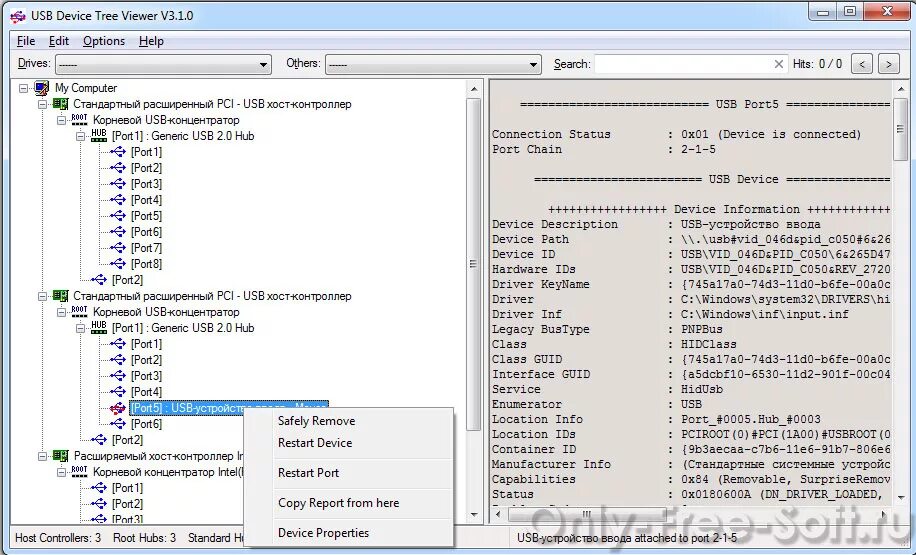Click the second host controller card icon
916x555 pixels.
[60, 296]
